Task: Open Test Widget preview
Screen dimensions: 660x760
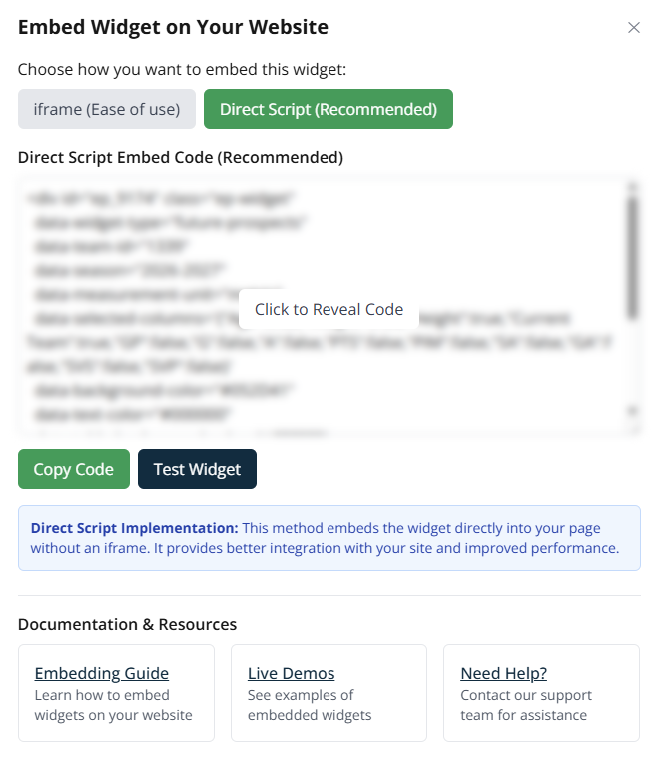Action: coord(197,469)
